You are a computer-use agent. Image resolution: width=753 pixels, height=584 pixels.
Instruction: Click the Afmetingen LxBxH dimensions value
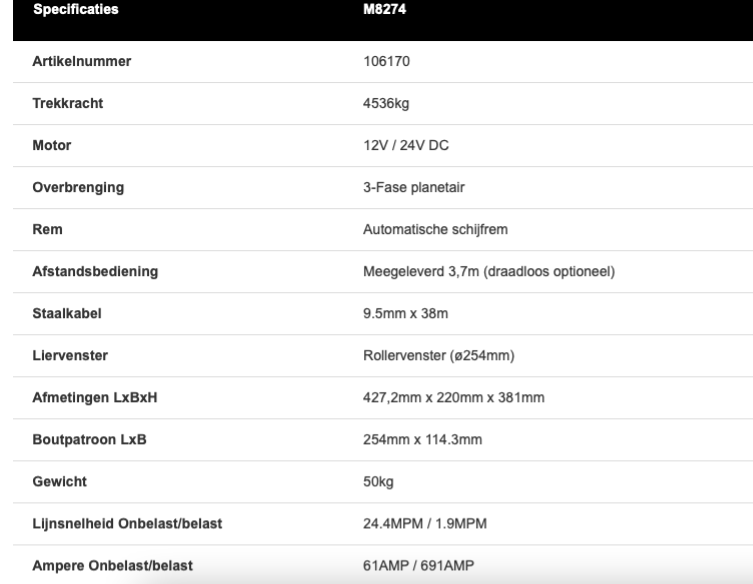(453, 397)
